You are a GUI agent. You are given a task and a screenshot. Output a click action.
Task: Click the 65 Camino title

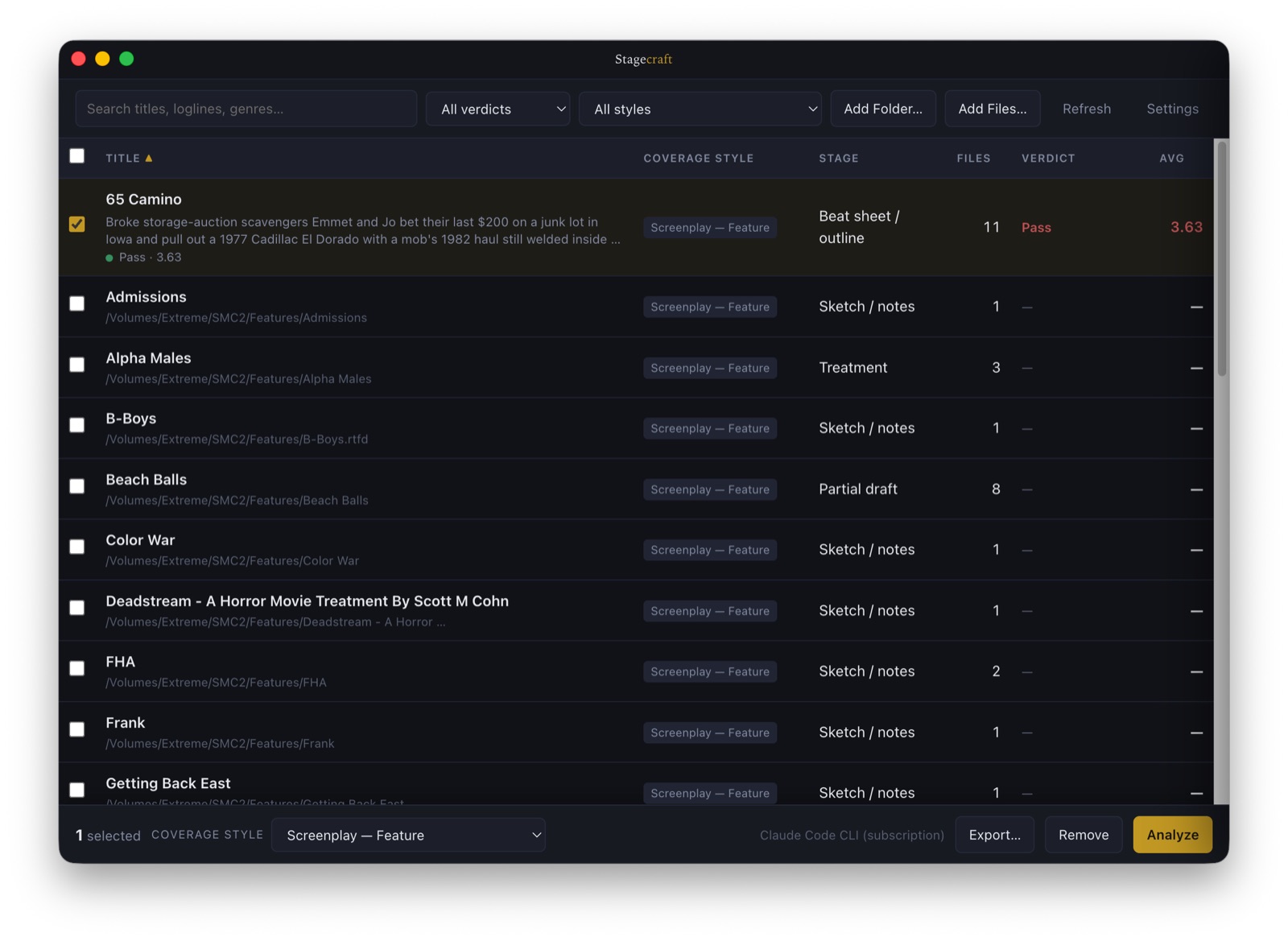coord(144,199)
